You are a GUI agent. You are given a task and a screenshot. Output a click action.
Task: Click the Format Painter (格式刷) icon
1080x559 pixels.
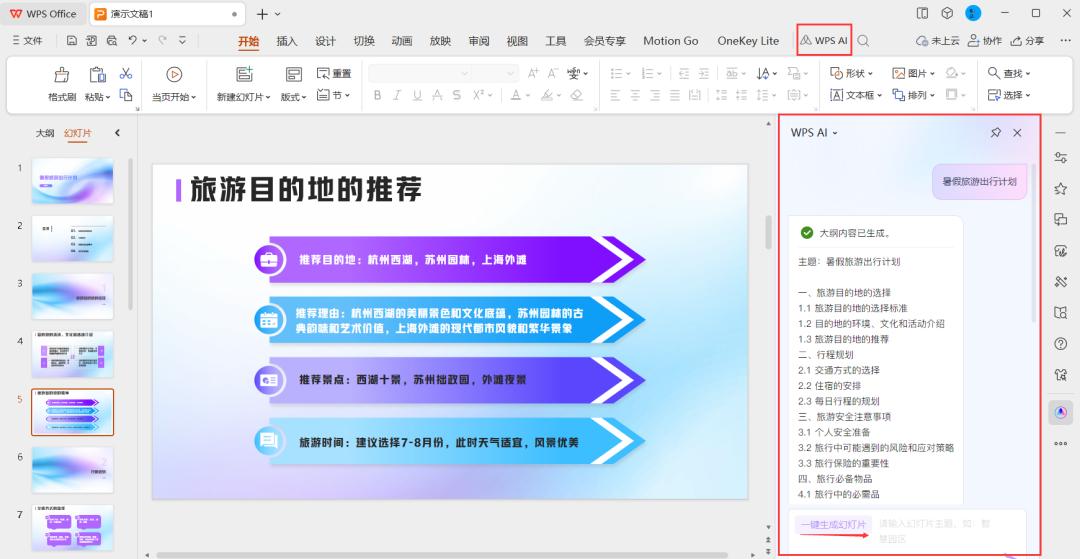pyautogui.click(x=62, y=74)
